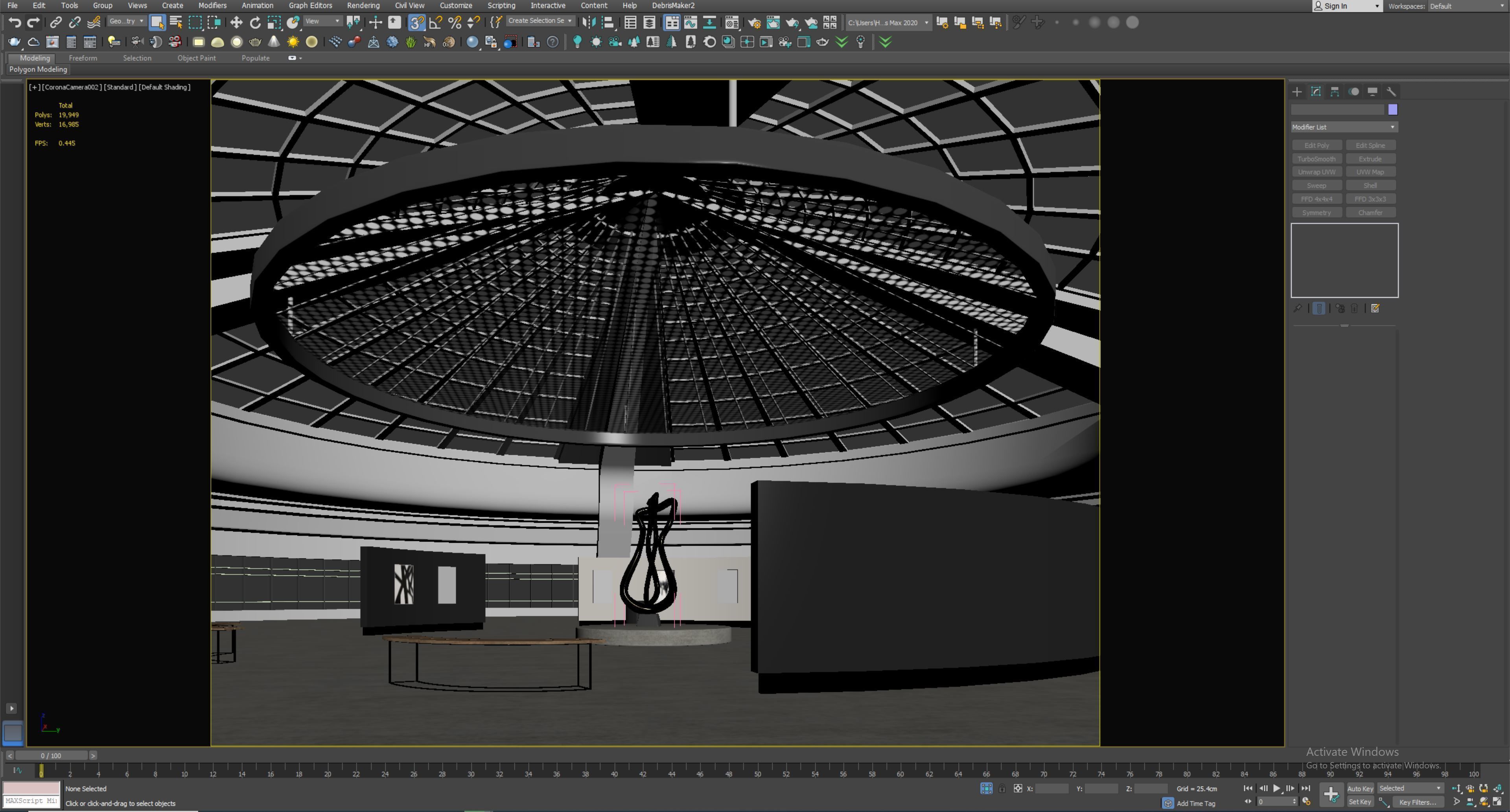Apply the TurboSmooth modifier button
This screenshot has width=1510, height=812.
[x=1316, y=159]
